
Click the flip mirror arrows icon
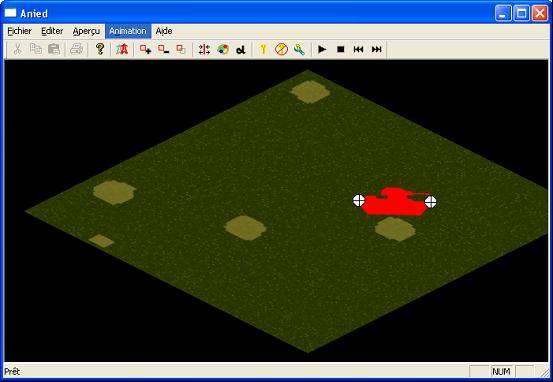pyautogui.click(x=204, y=49)
